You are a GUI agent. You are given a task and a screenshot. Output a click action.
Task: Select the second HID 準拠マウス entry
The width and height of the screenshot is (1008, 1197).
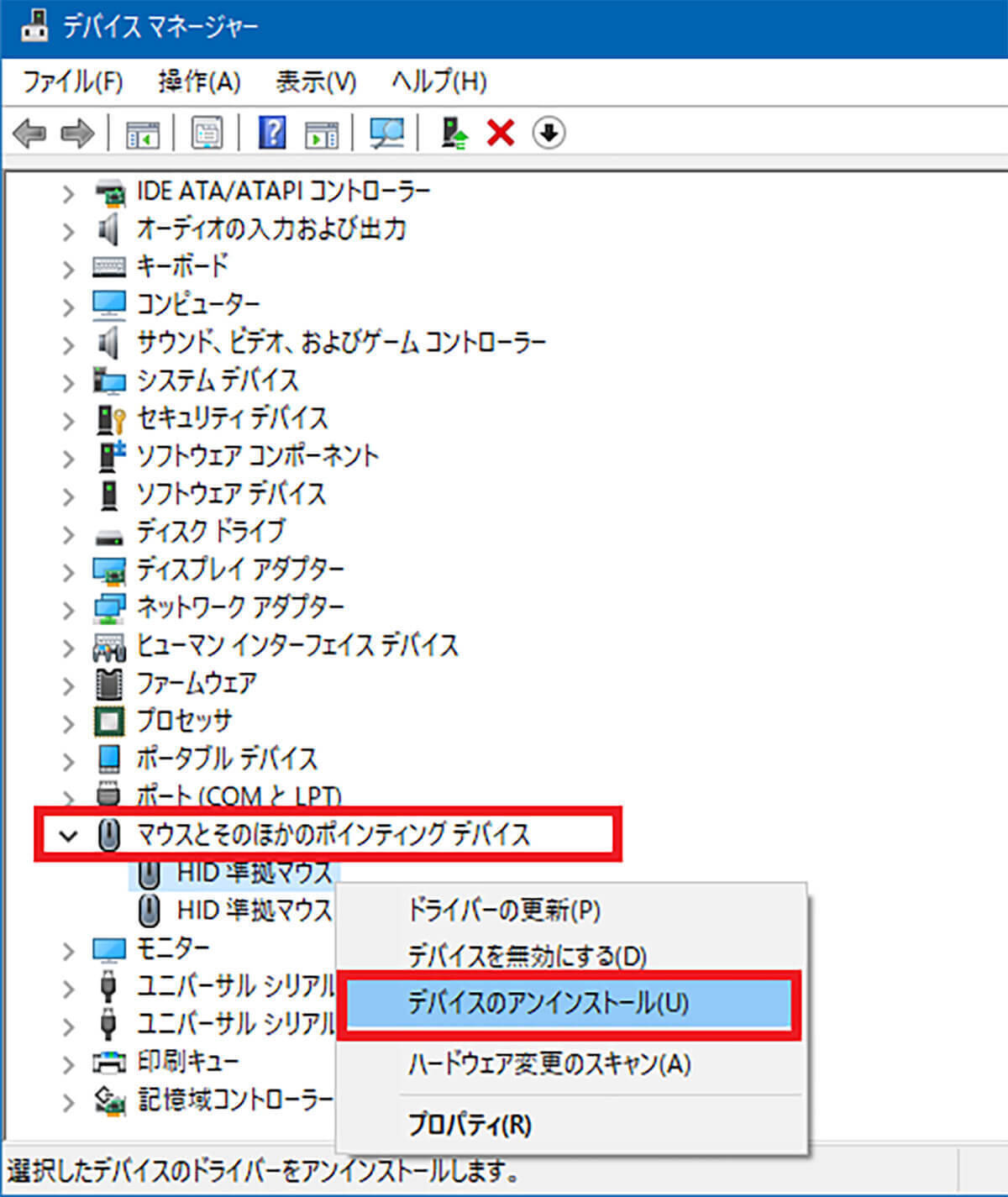[255, 910]
